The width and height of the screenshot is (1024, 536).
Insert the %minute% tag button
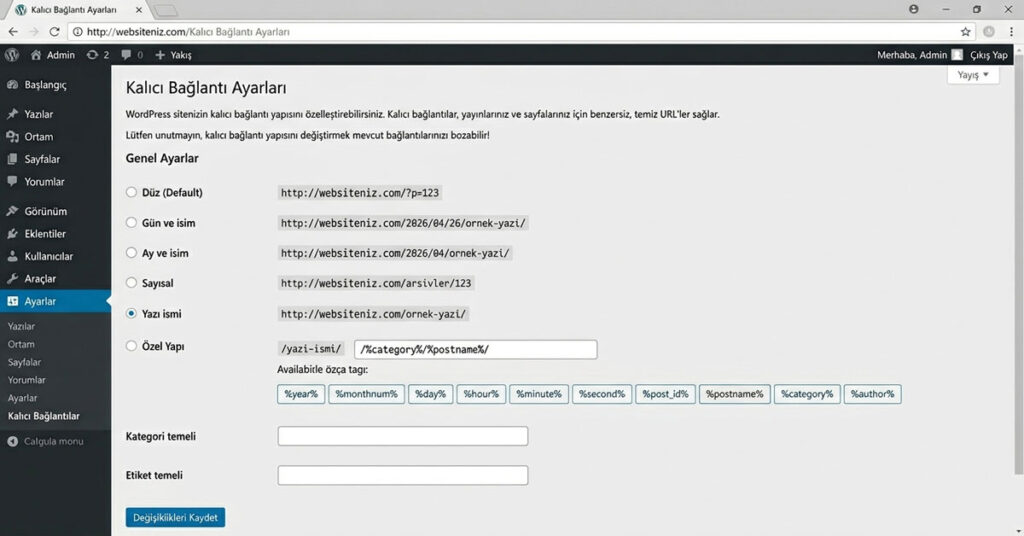tap(539, 394)
